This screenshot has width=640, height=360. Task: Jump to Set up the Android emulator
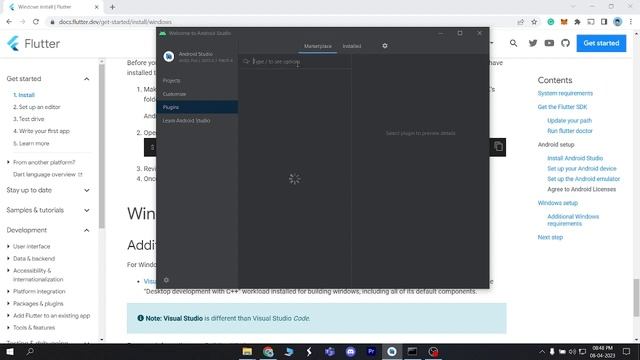[583, 179]
